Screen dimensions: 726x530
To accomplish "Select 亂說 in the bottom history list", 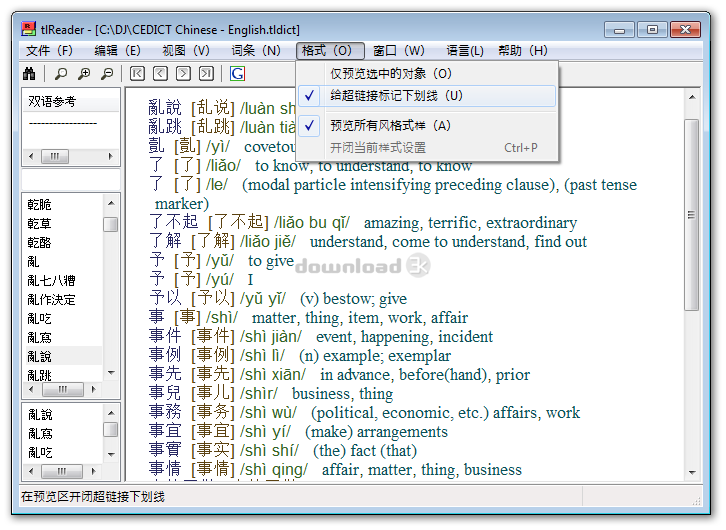I will tap(40, 414).
